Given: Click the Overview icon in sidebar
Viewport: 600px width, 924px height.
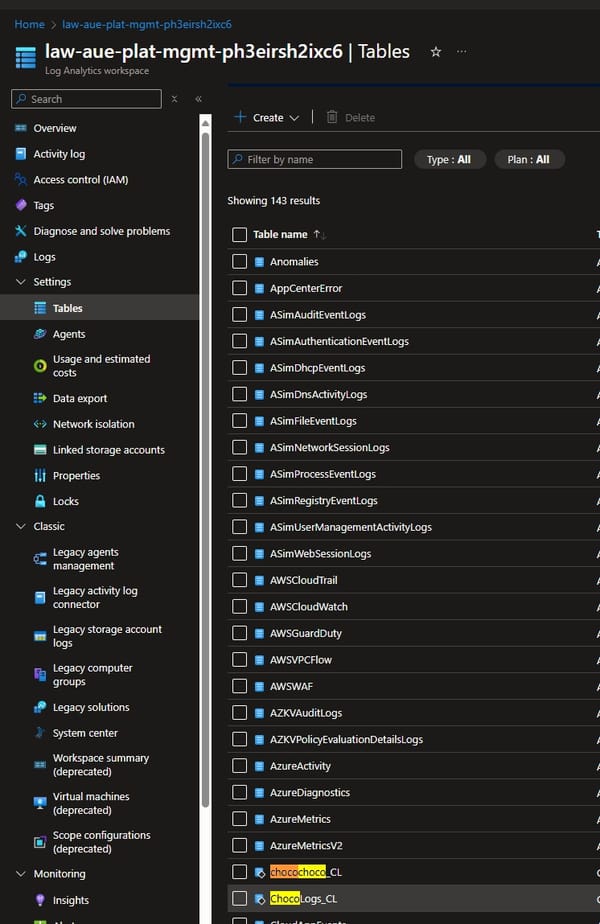Looking at the screenshot, I should click(x=21, y=128).
